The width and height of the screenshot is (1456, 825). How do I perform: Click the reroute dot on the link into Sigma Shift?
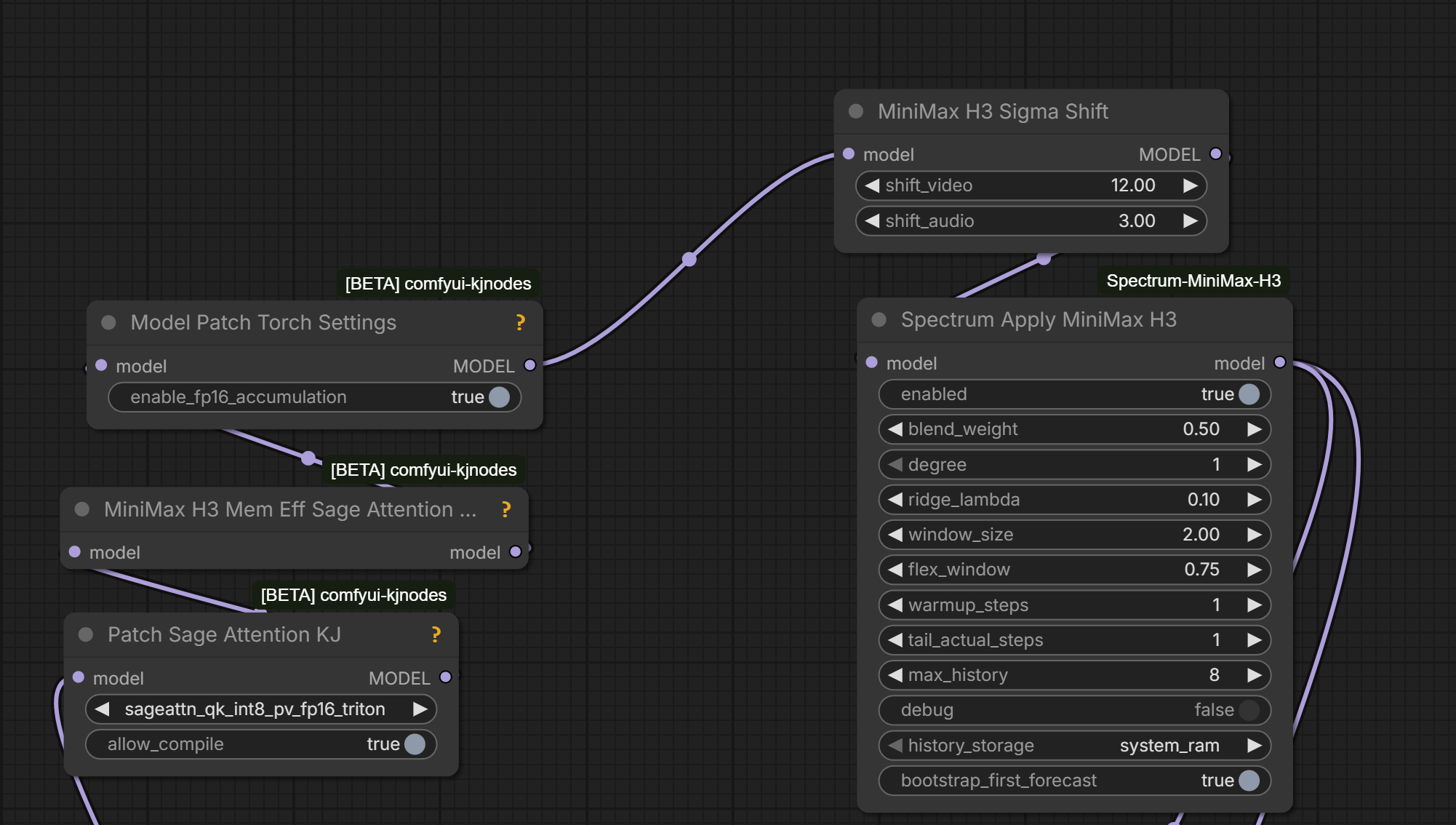pyautogui.click(x=689, y=259)
